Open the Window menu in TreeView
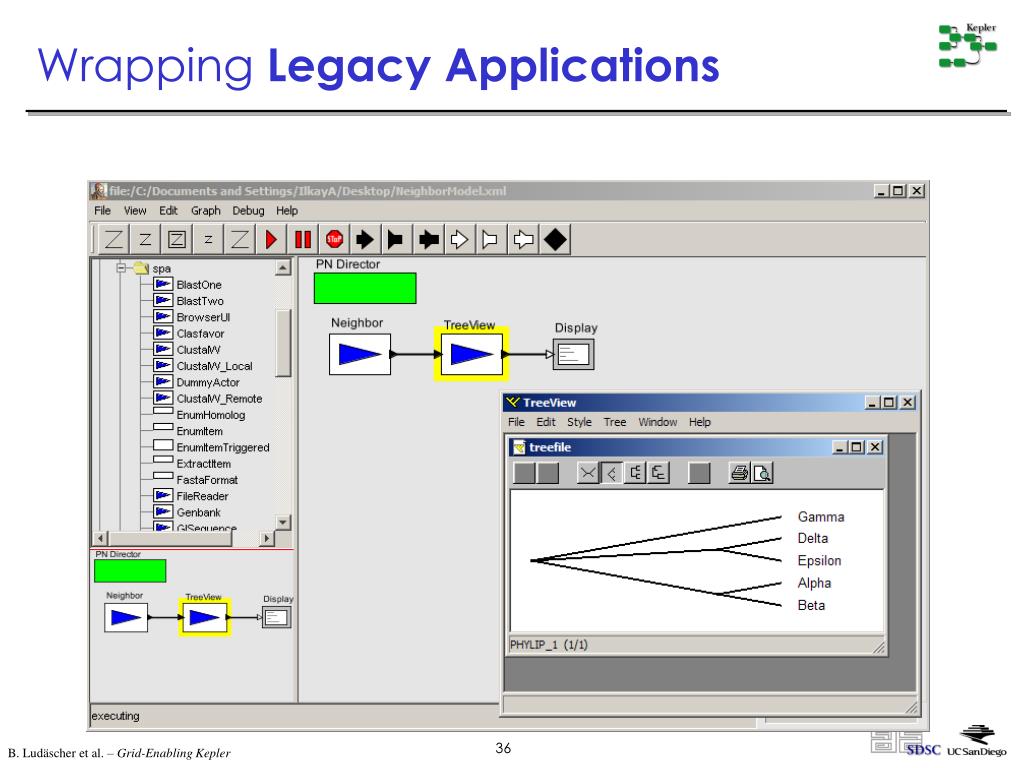The width and height of the screenshot is (1024, 768). coord(658,422)
